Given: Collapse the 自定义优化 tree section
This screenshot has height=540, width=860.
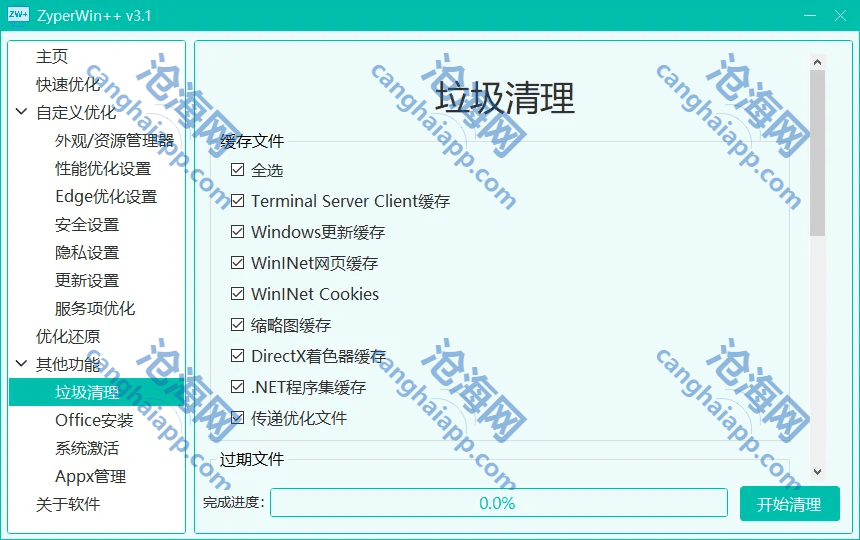Looking at the screenshot, I should click(21, 112).
